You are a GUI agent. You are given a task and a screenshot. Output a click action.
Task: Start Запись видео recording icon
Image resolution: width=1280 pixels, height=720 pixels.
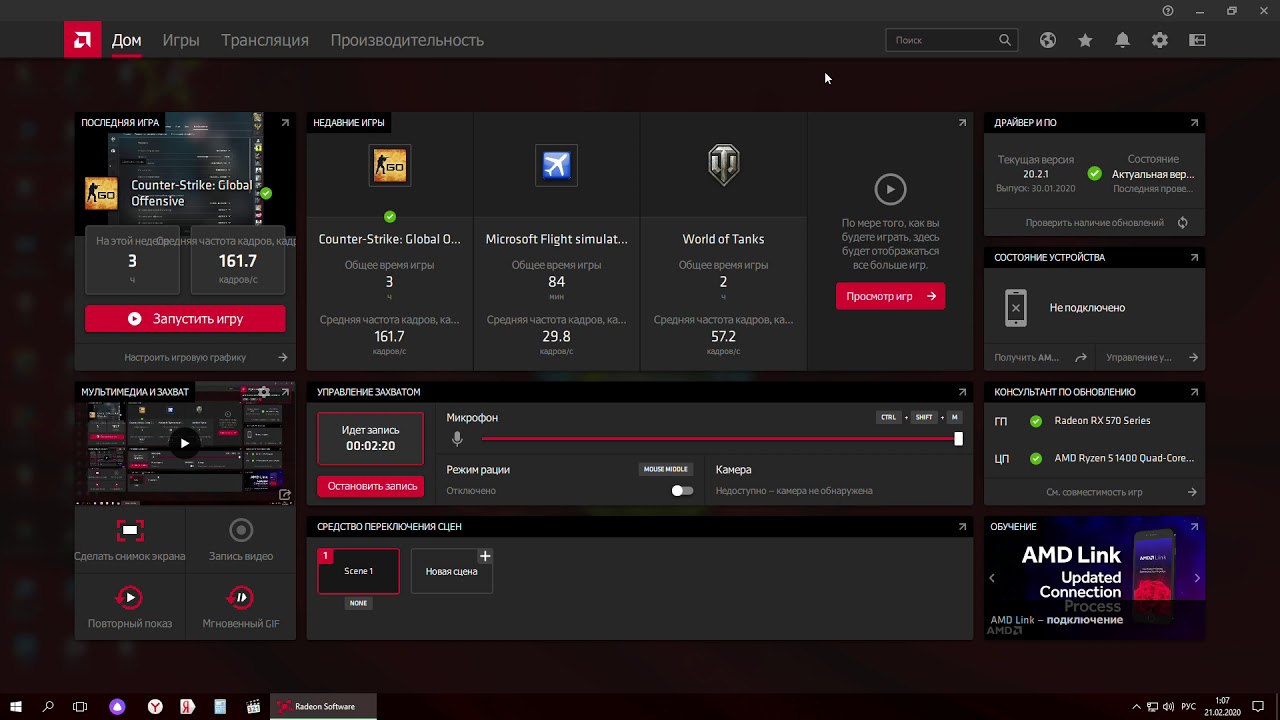coord(241,530)
